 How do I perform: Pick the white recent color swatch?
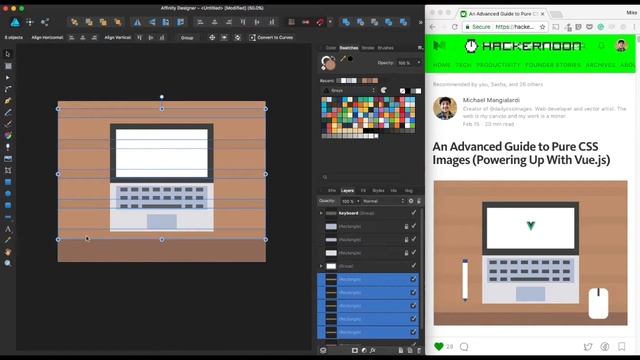coord(343,80)
